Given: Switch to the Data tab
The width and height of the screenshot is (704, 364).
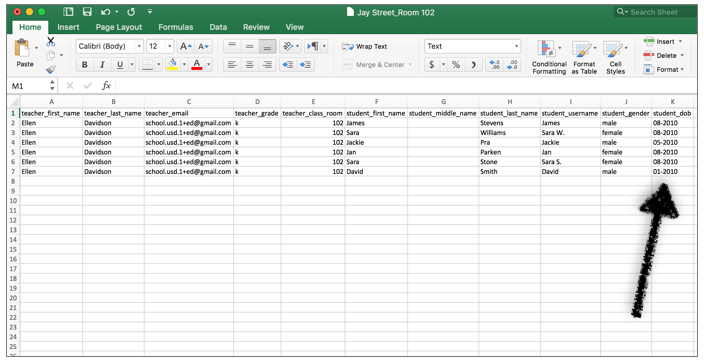Looking at the screenshot, I should tap(218, 27).
